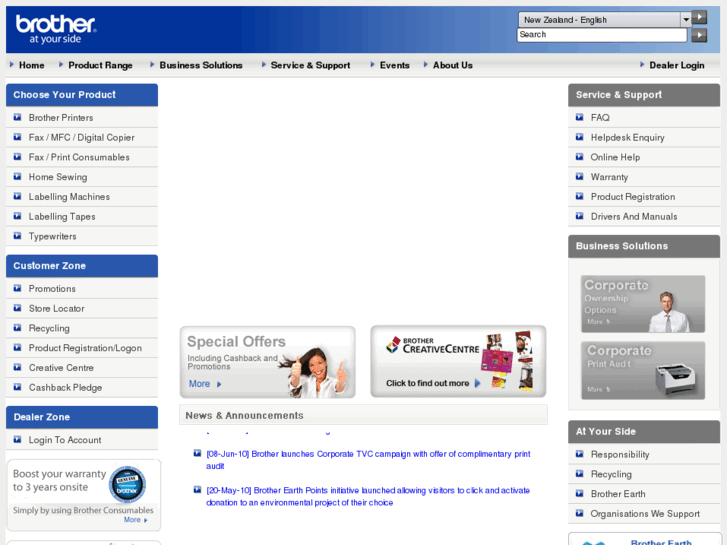
Task: Go to the Home menu item
Action: (x=32, y=65)
